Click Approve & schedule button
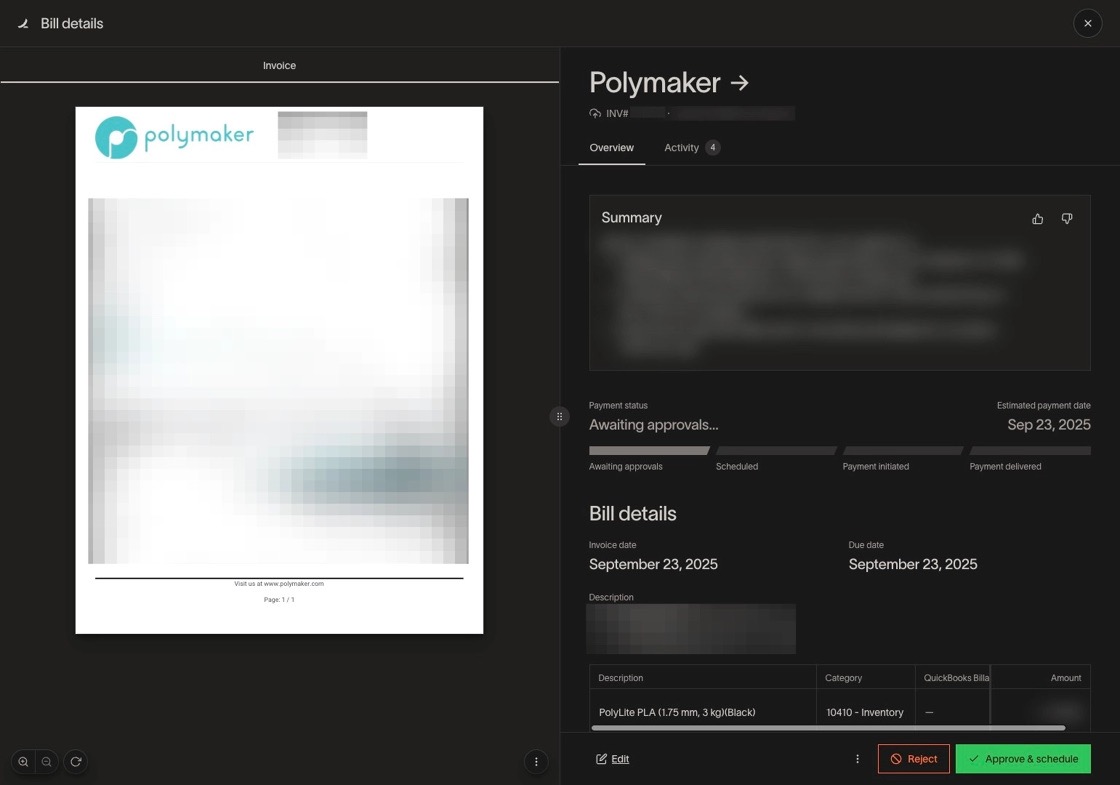1120x785 pixels. pos(1022,759)
